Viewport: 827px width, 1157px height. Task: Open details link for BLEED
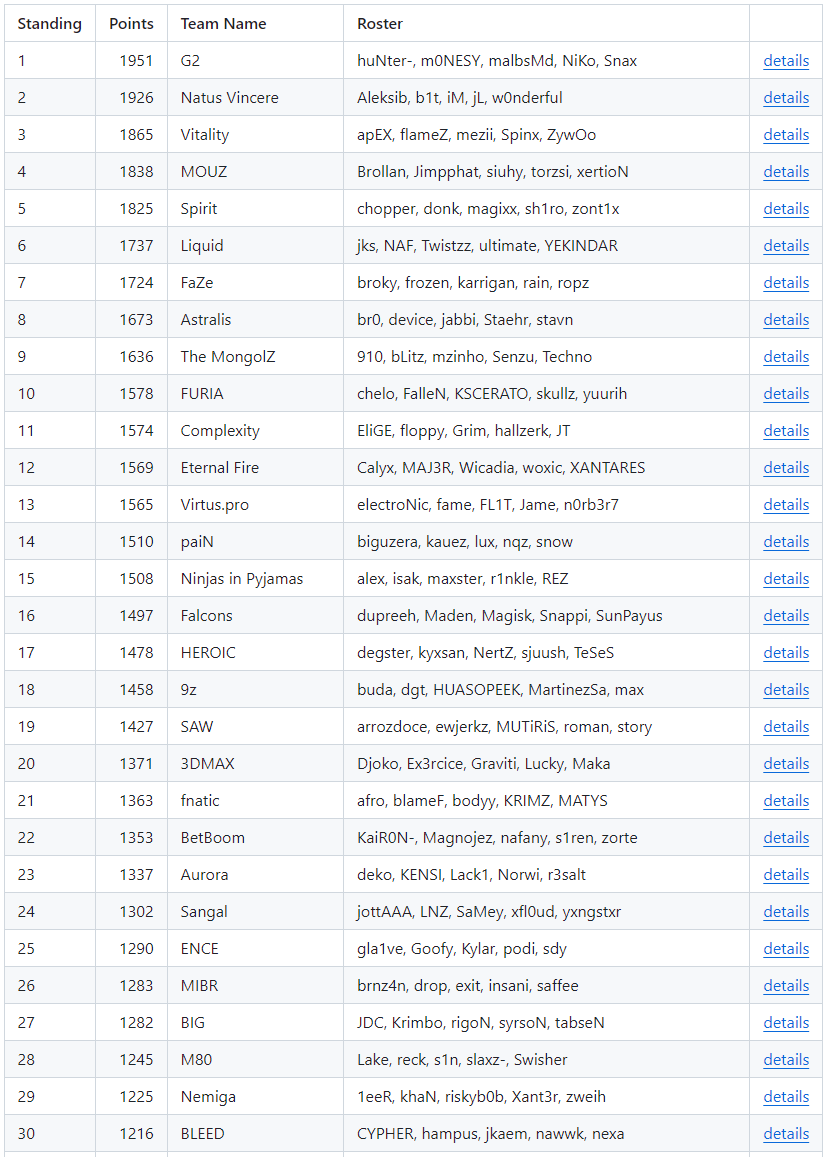coord(786,1134)
